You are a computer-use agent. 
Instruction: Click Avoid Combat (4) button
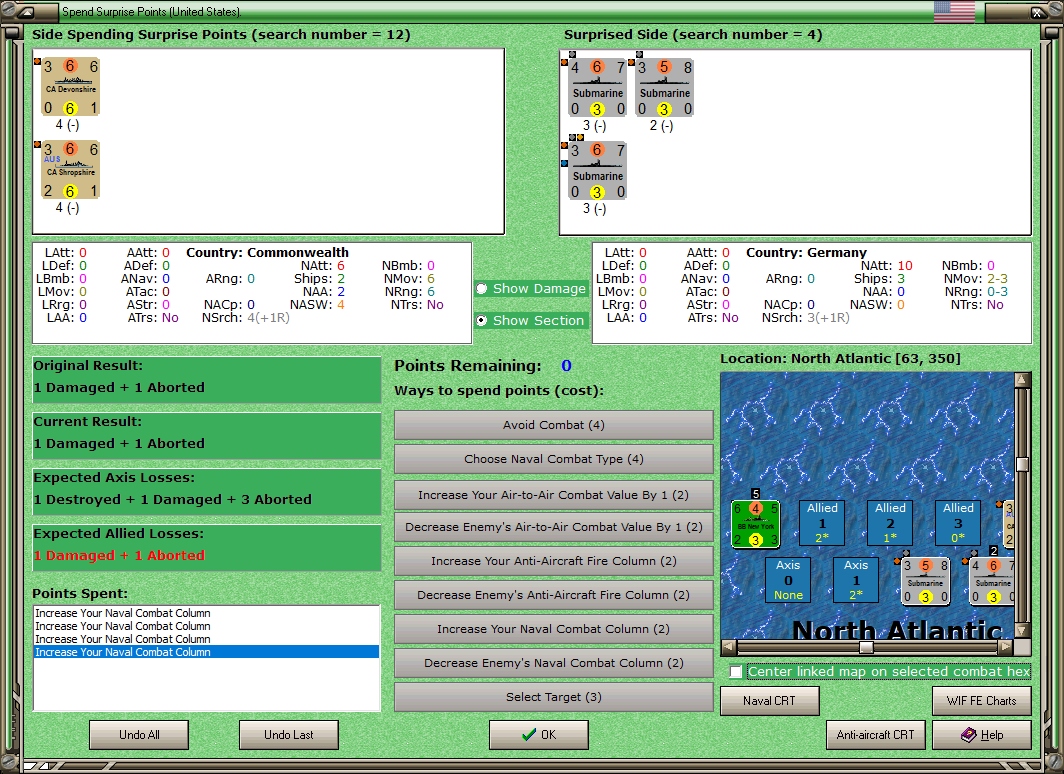coord(554,425)
